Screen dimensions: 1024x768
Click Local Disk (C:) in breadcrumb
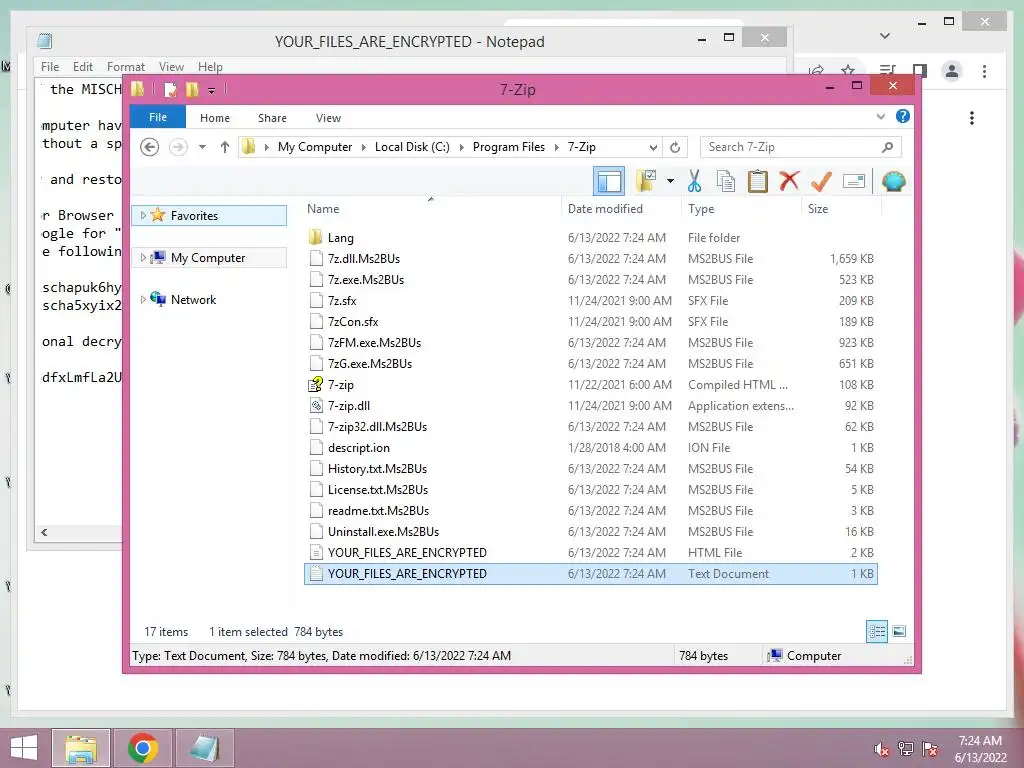(412, 147)
